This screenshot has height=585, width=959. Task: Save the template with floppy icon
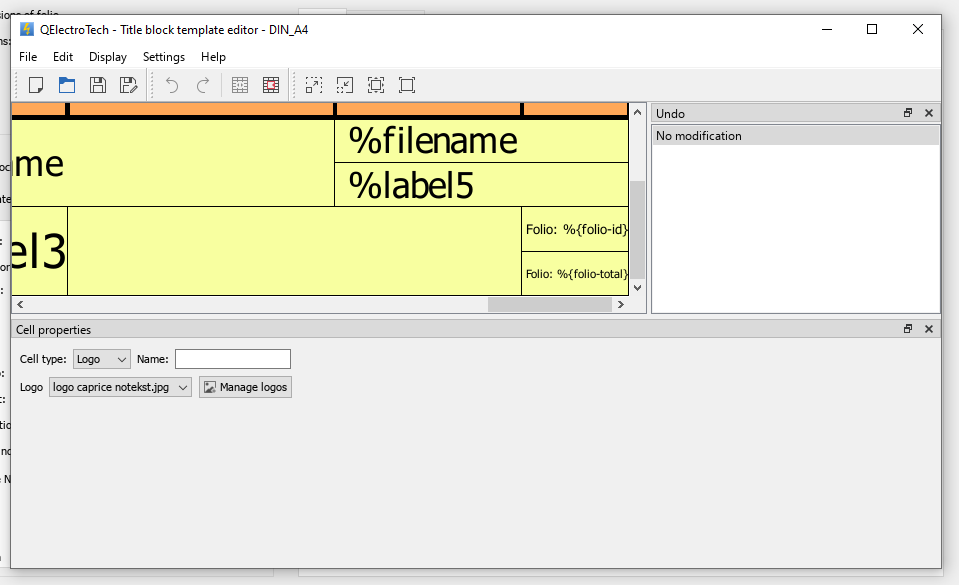(97, 85)
